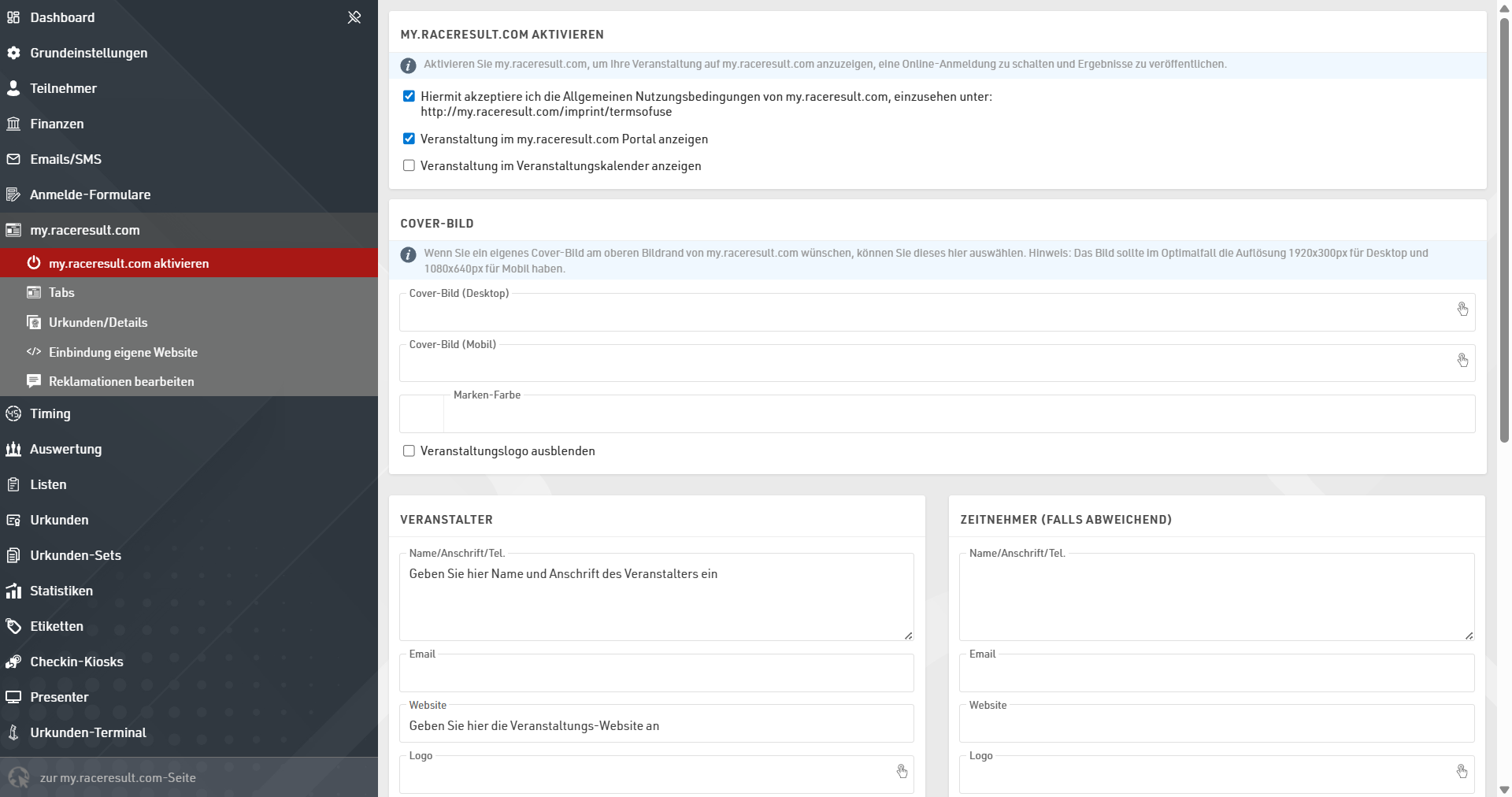Click the Marken-Farbe color swatch
Viewport: 1512px width, 797px height.
pyautogui.click(x=422, y=414)
